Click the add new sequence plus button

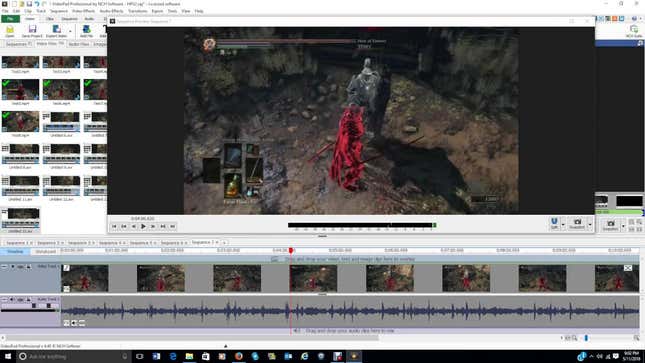pos(224,243)
